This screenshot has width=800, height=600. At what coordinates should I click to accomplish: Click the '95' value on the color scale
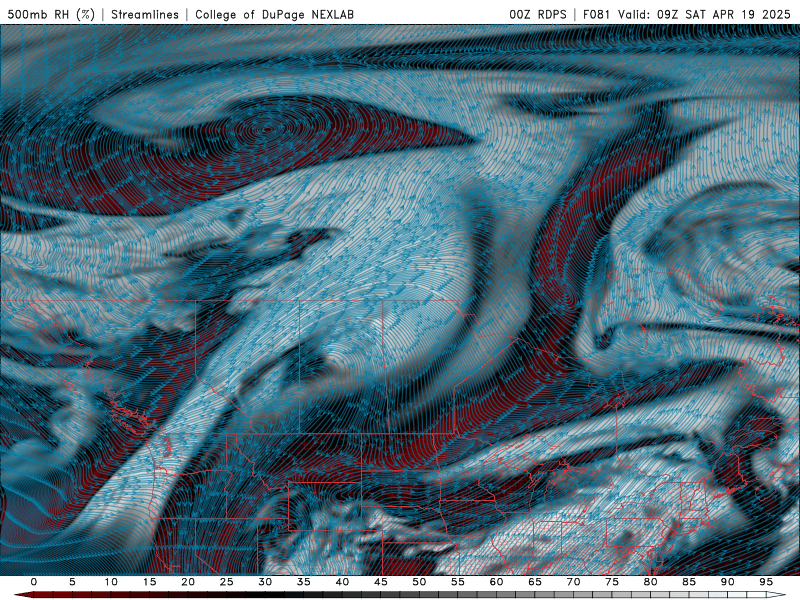766,582
